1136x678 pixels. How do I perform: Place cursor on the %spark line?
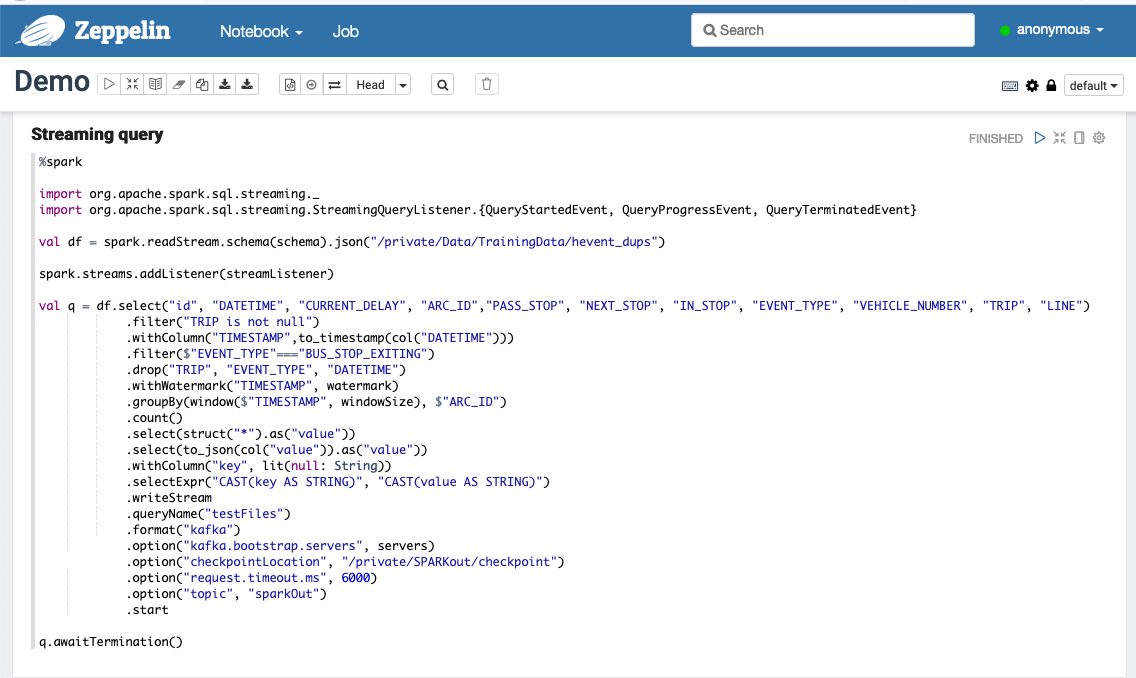pos(61,162)
